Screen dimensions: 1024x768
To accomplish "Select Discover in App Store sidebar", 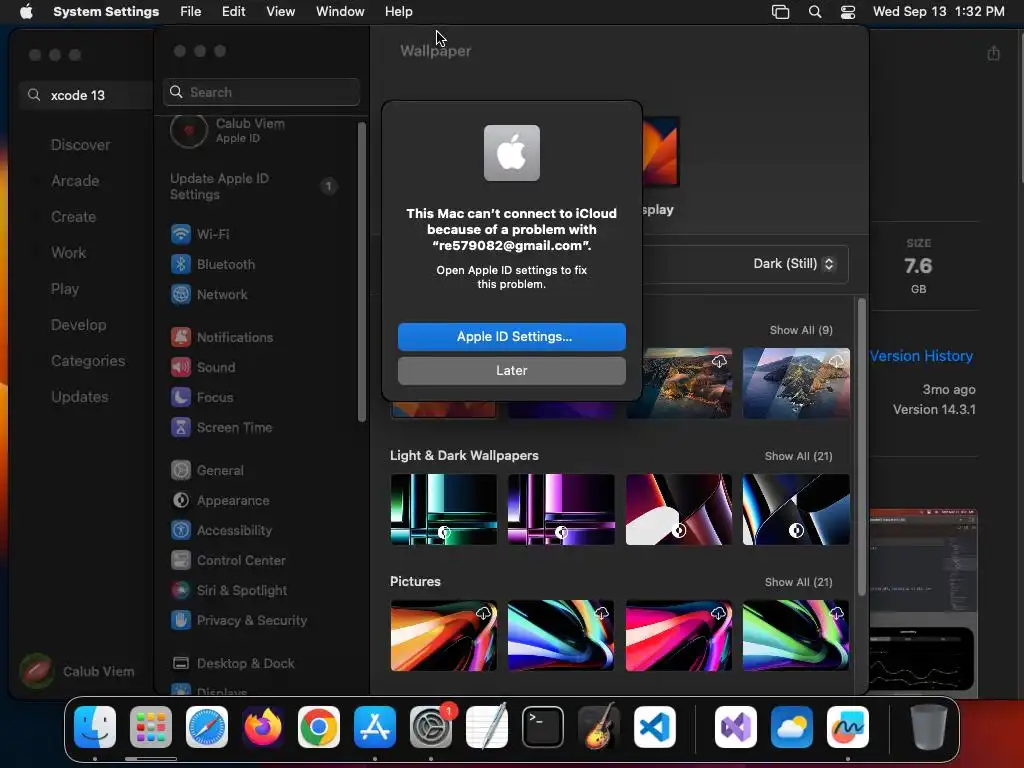I will [80, 145].
